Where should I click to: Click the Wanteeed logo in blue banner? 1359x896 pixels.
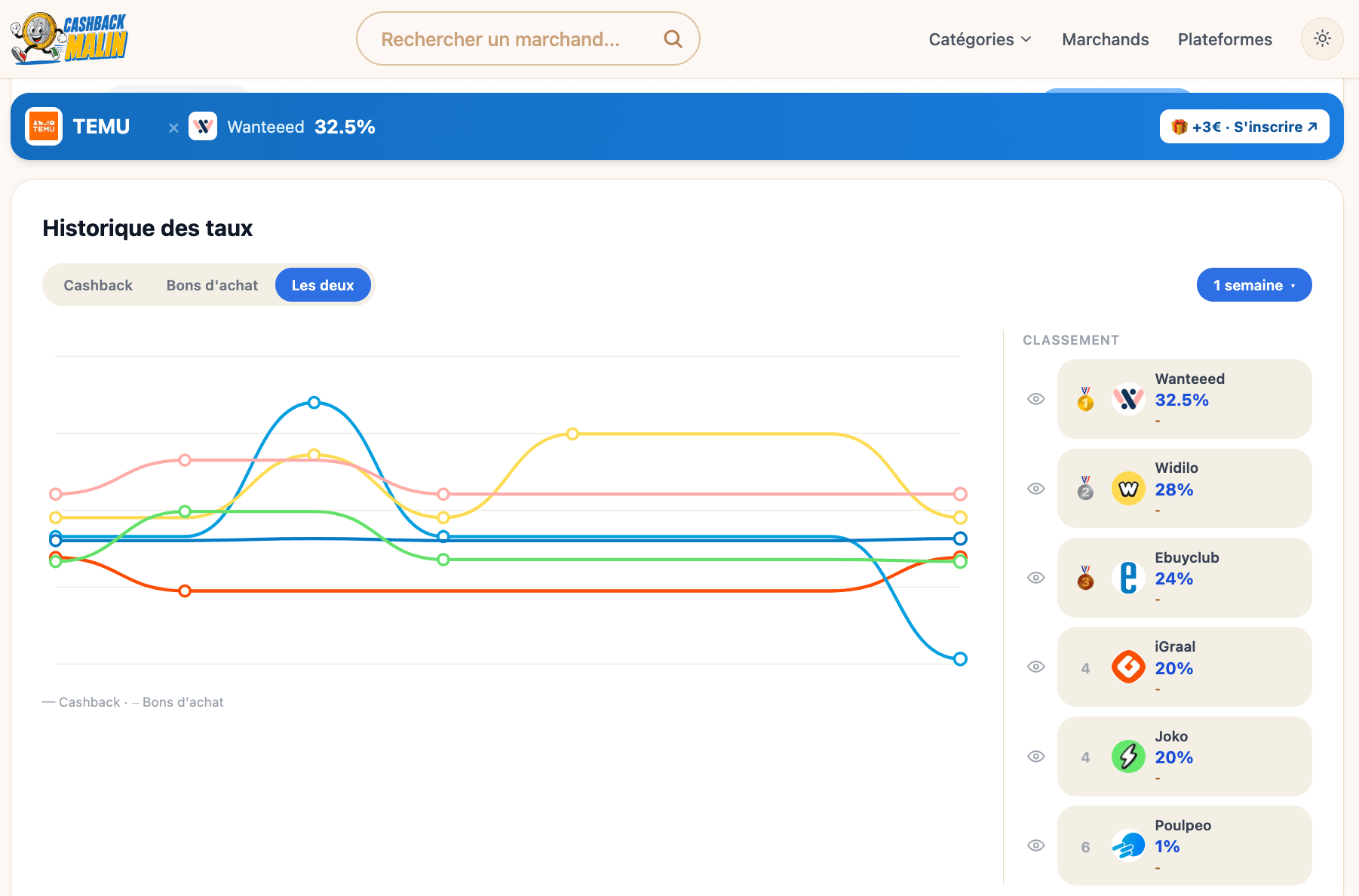(203, 127)
